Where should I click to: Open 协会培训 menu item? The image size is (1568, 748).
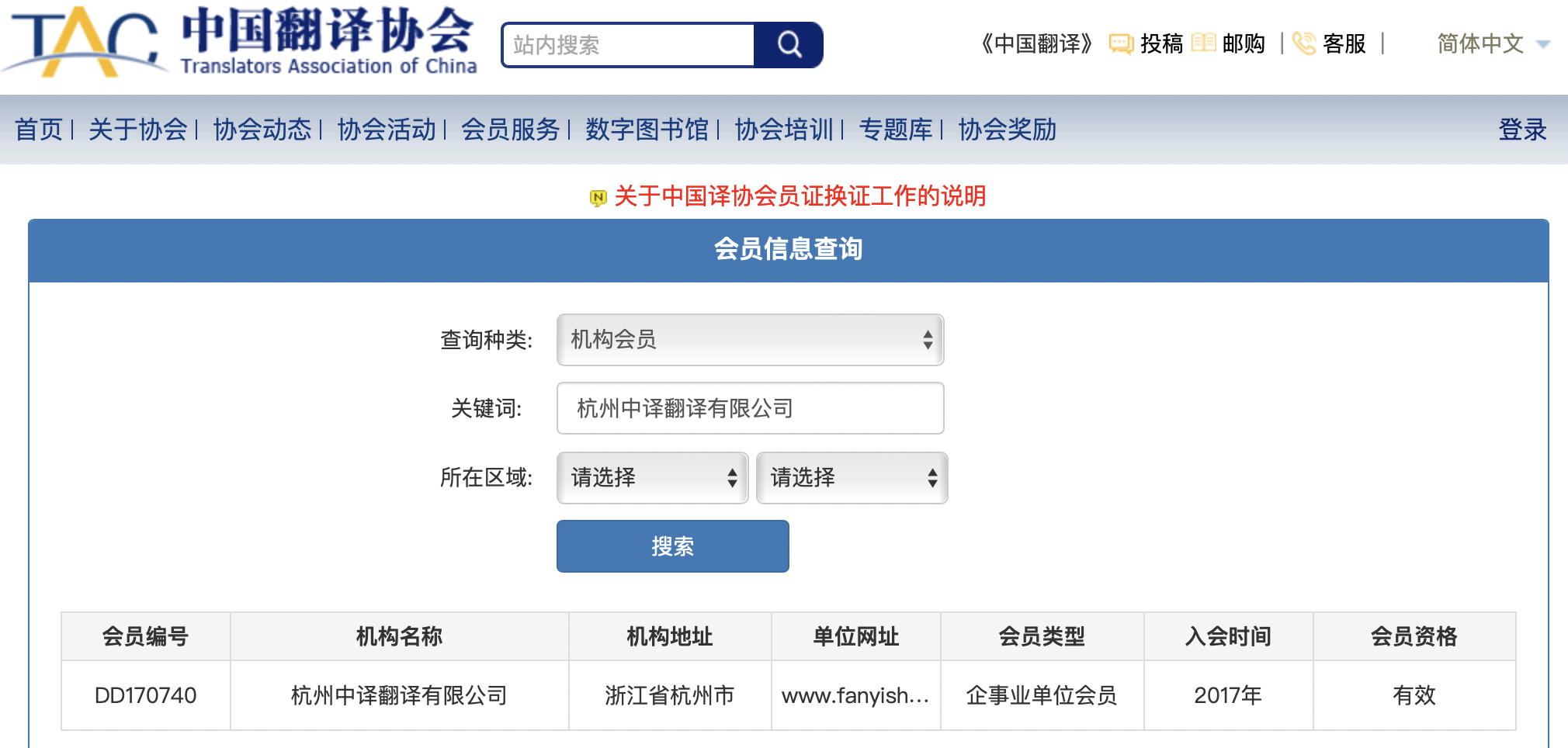[x=784, y=130]
